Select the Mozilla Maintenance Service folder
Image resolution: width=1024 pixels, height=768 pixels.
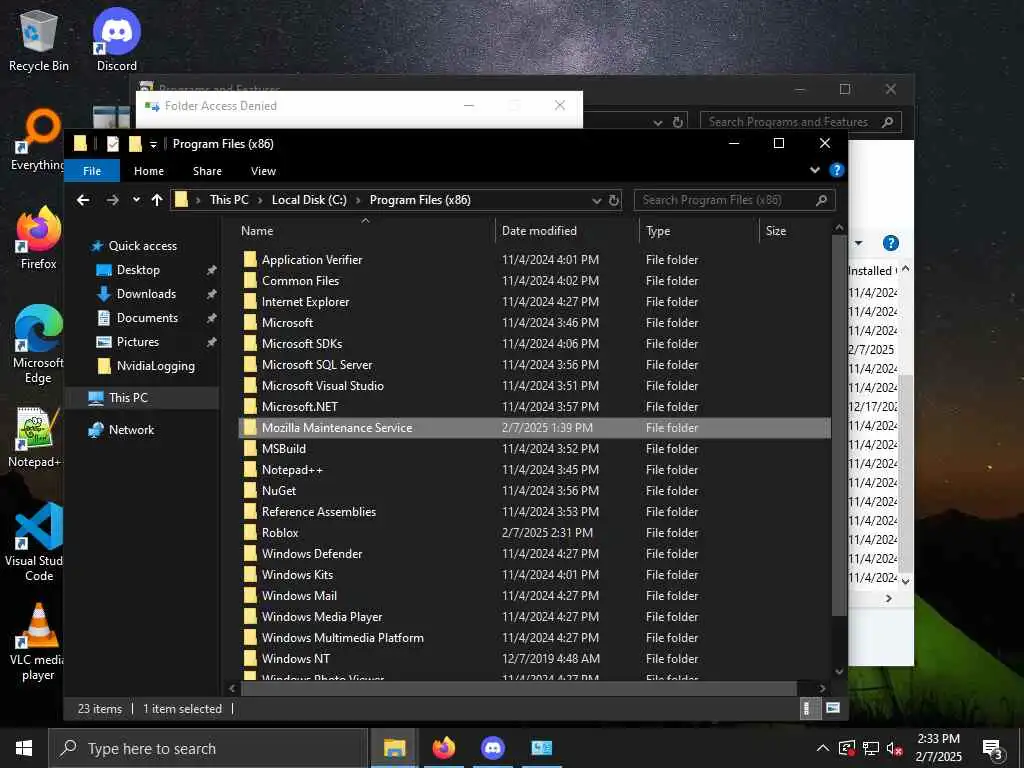point(535,428)
